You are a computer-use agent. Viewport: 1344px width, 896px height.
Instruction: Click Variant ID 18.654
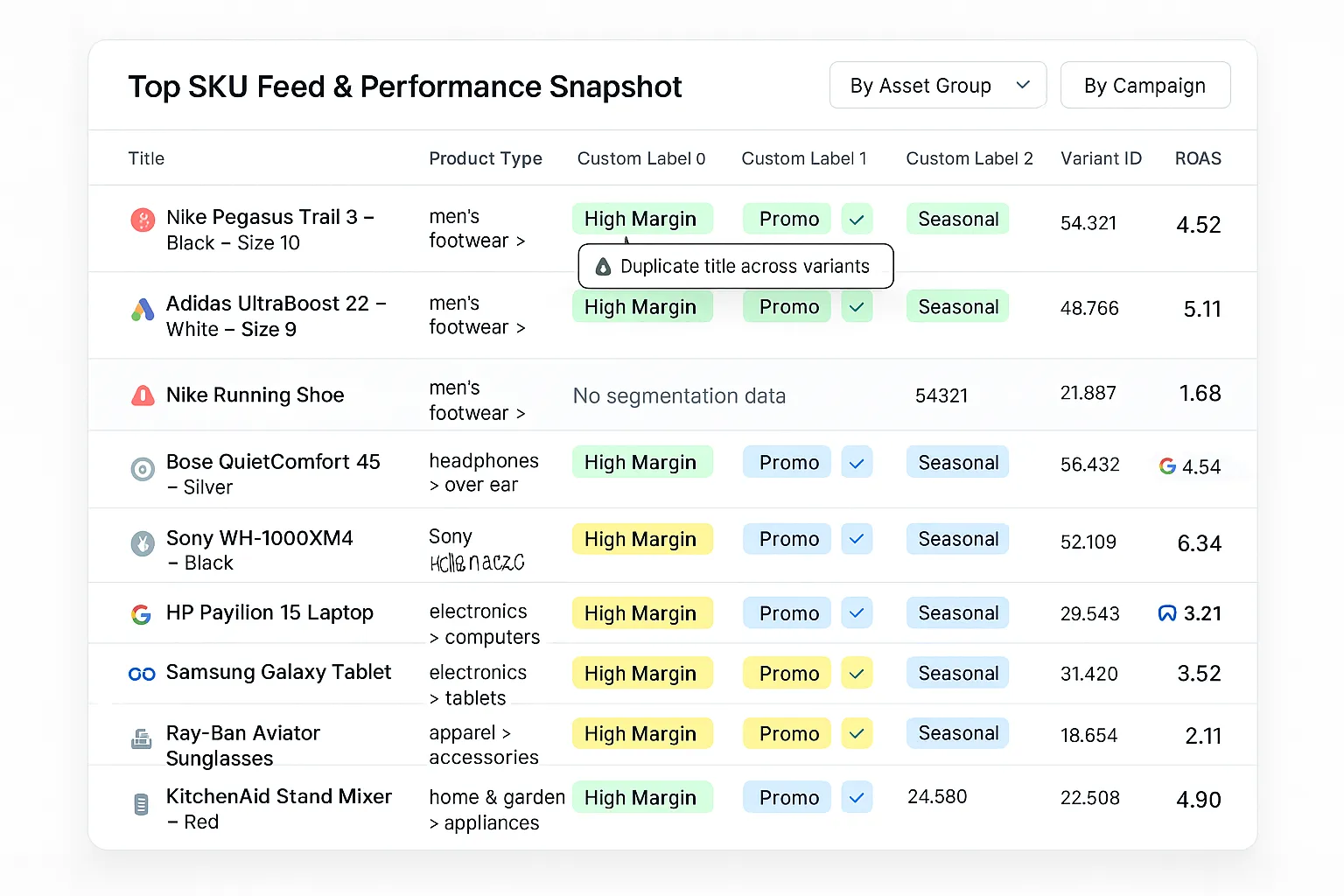pos(1088,735)
